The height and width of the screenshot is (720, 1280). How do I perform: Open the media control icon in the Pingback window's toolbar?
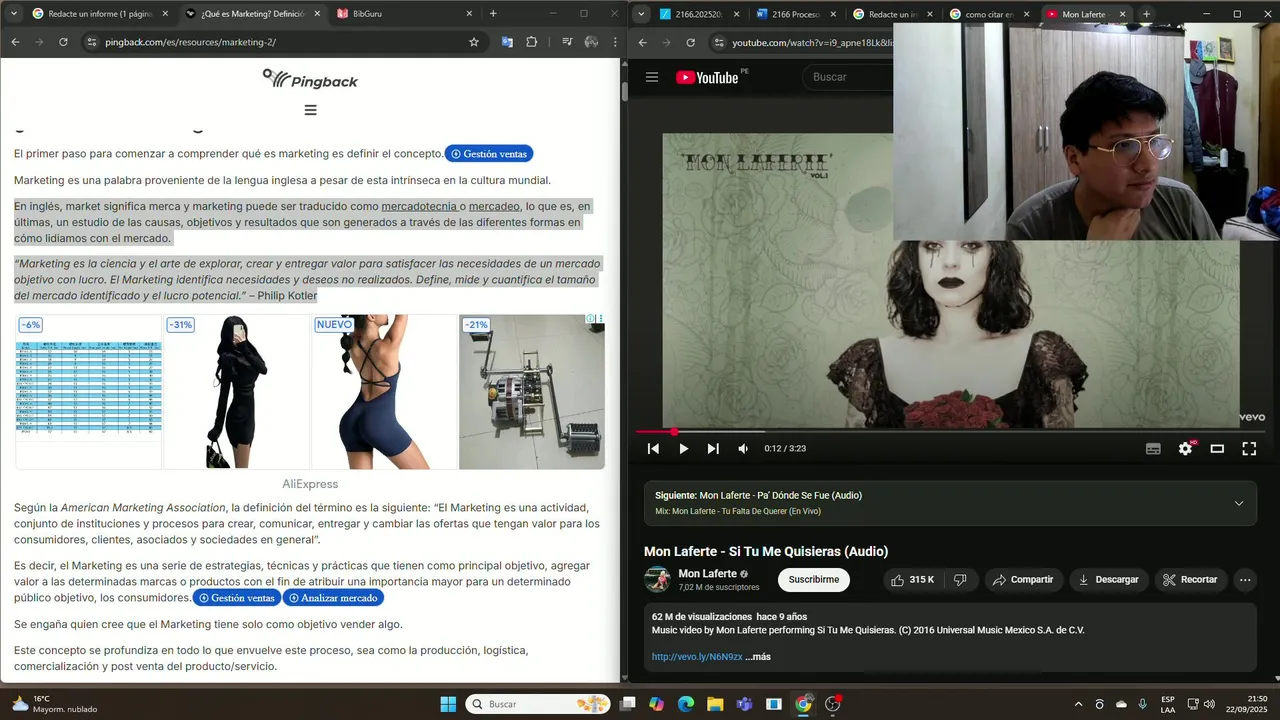pyautogui.click(x=567, y=42)
